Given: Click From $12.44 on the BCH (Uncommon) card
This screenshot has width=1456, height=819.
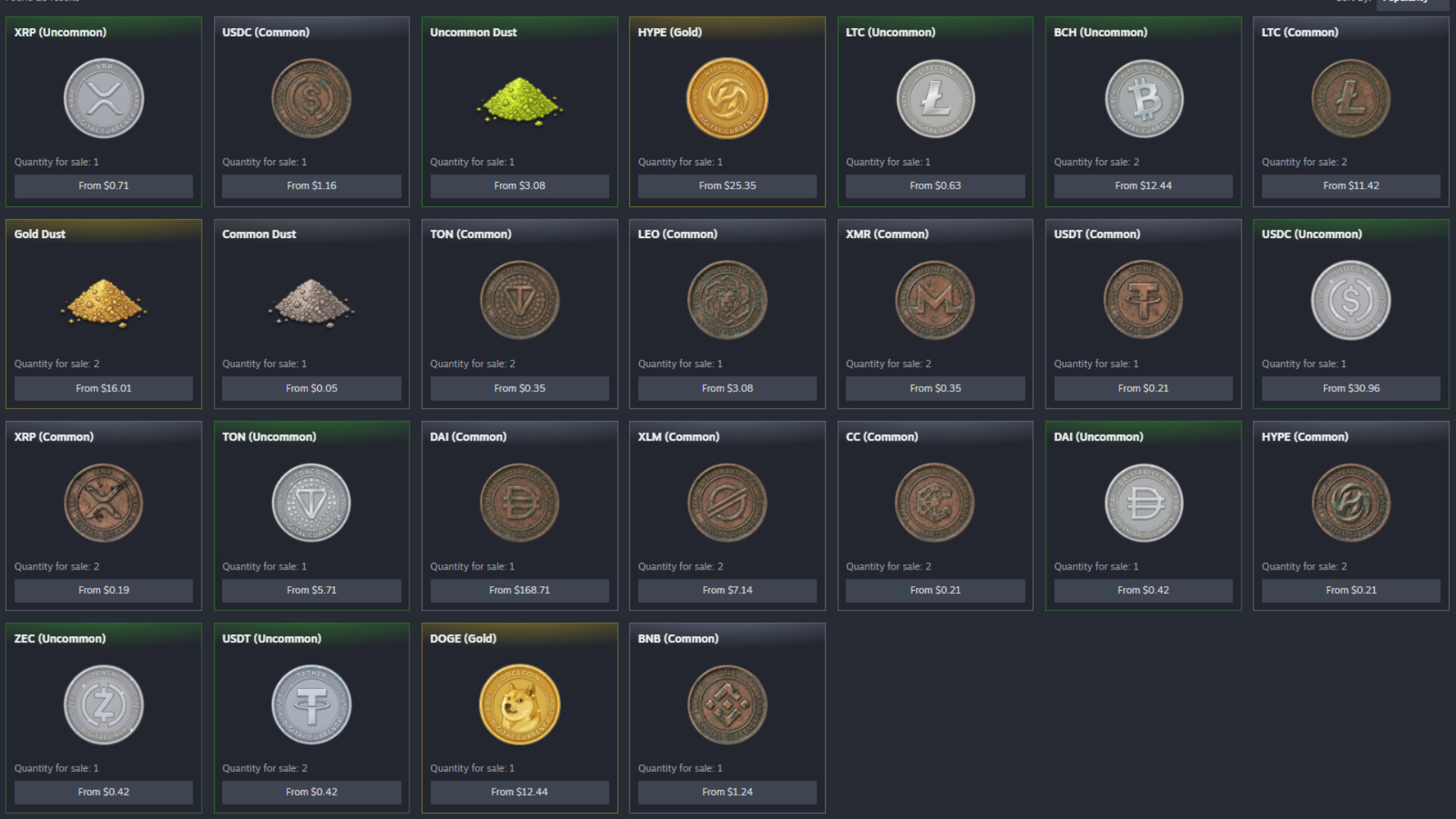Looking at the screenshot, I should (x=1144, y=186).
